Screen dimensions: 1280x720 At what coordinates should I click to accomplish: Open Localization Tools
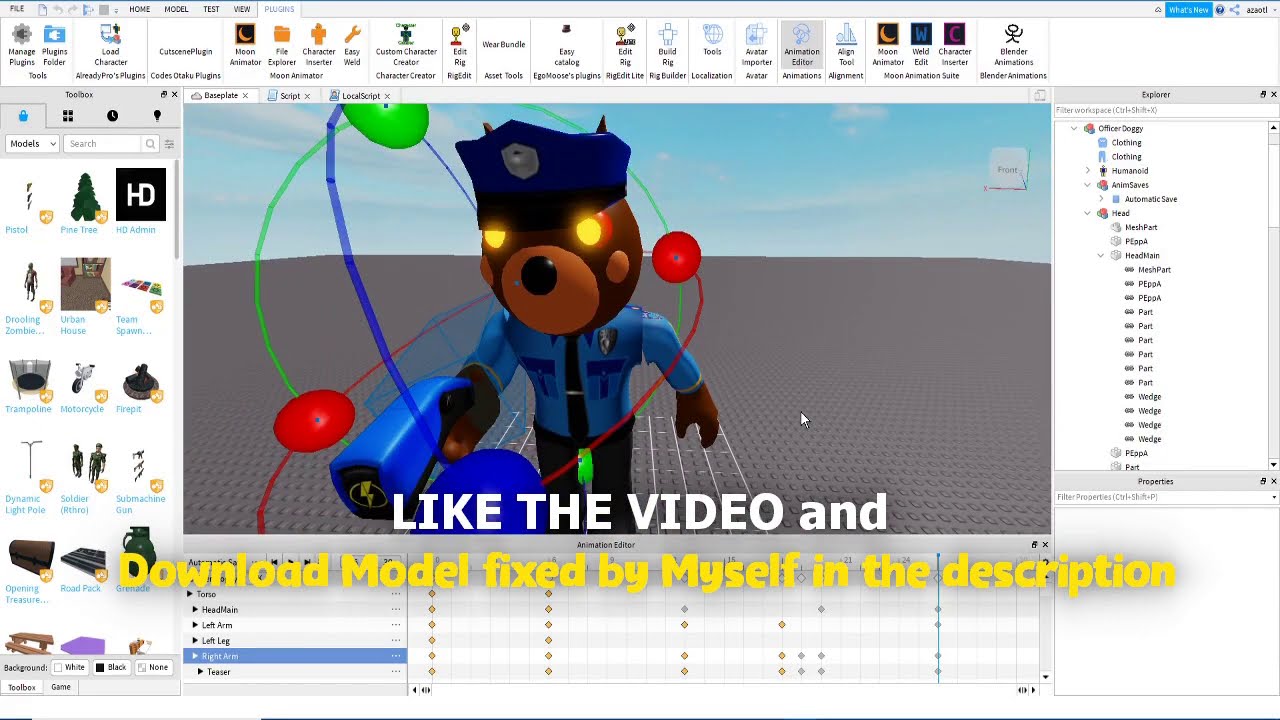point(712,41)
